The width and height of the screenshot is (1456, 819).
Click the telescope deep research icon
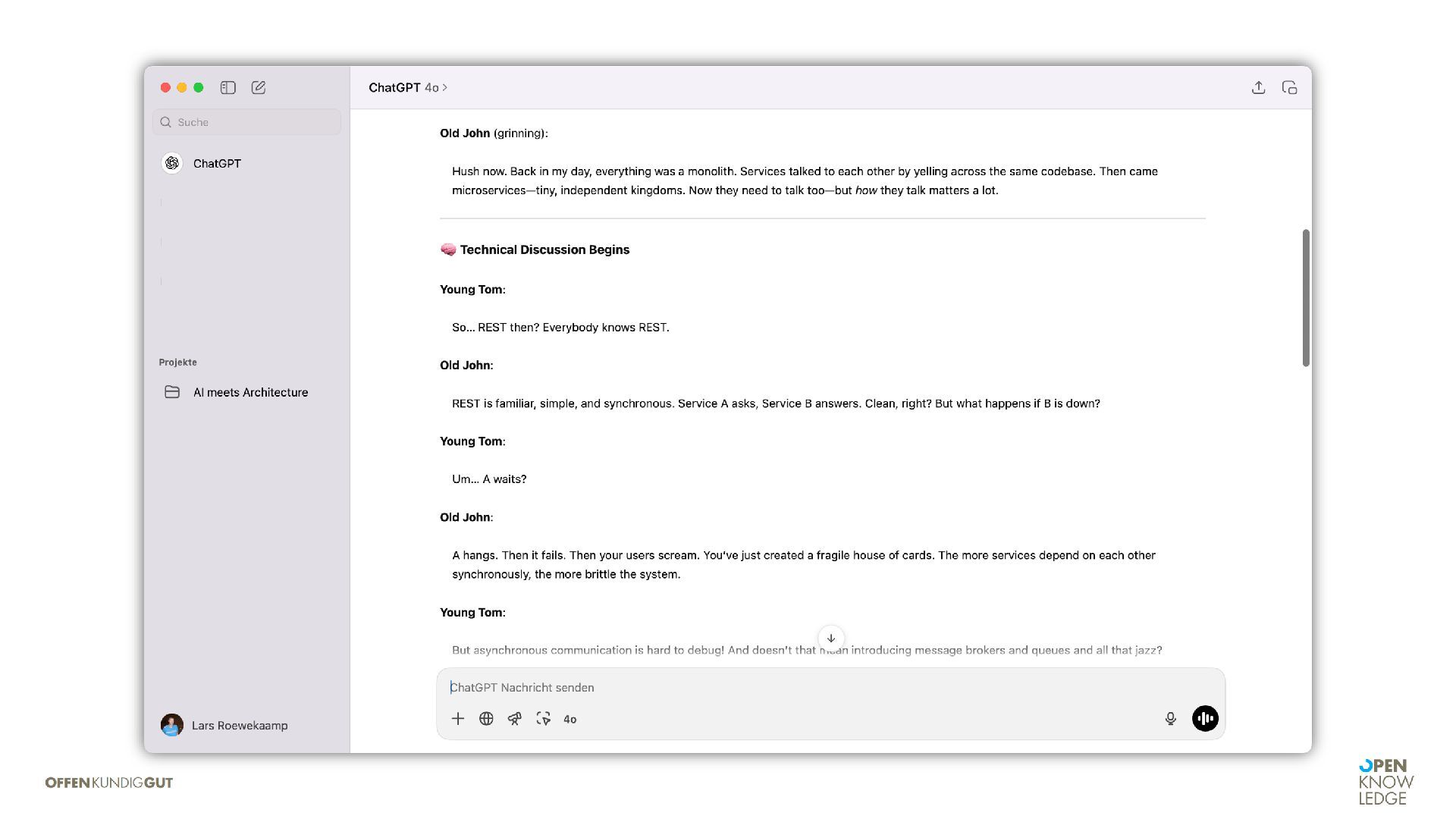point(515,719)
